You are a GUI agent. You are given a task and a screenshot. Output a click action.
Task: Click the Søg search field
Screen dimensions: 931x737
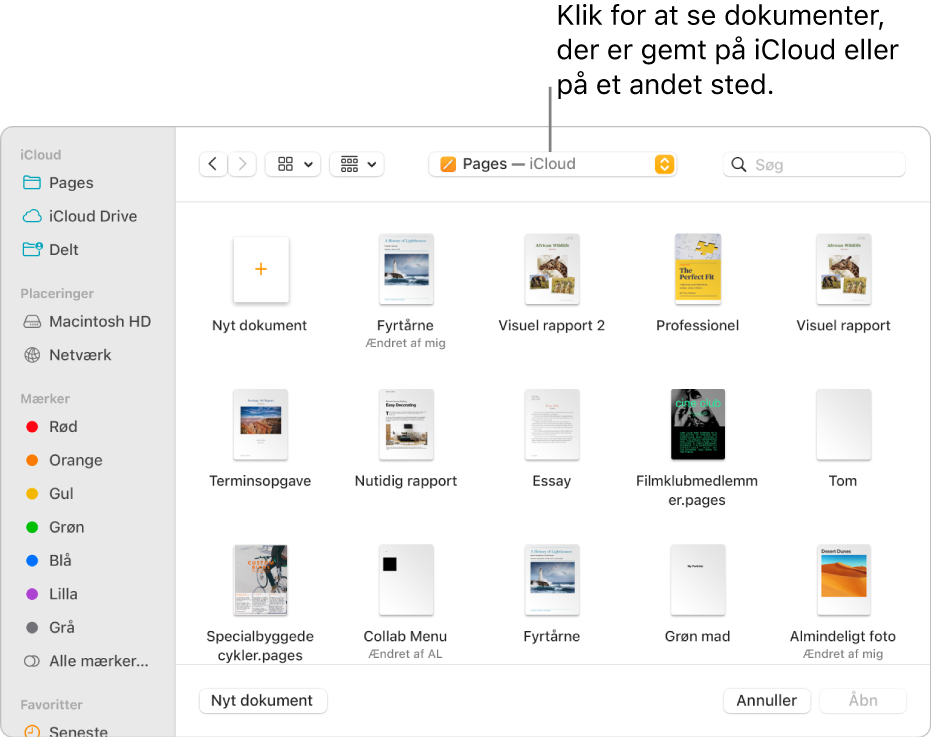coord(814,164)
